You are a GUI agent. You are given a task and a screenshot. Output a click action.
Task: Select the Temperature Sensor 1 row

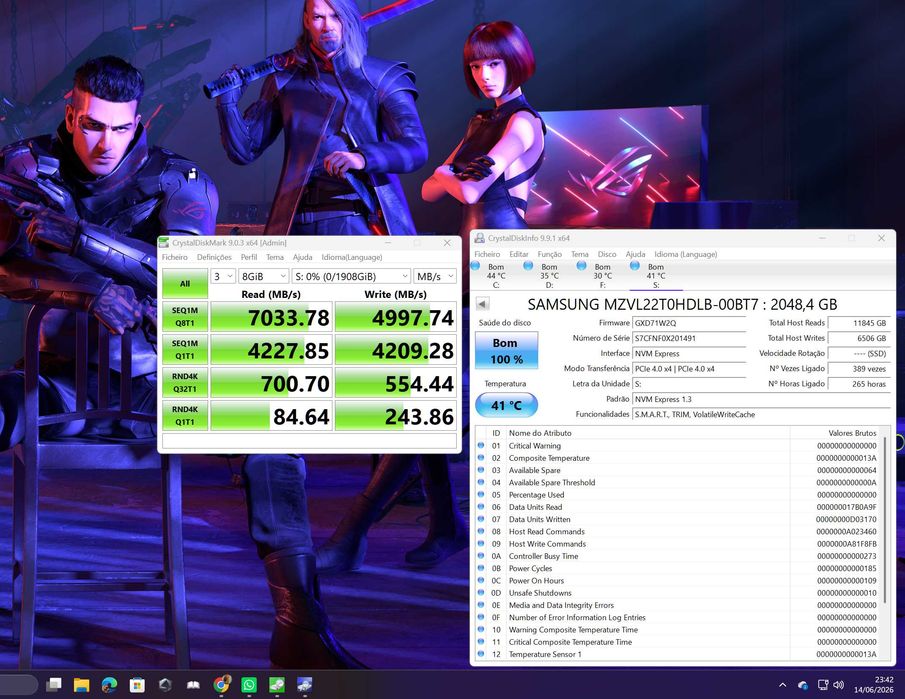(x=678, y=654)
